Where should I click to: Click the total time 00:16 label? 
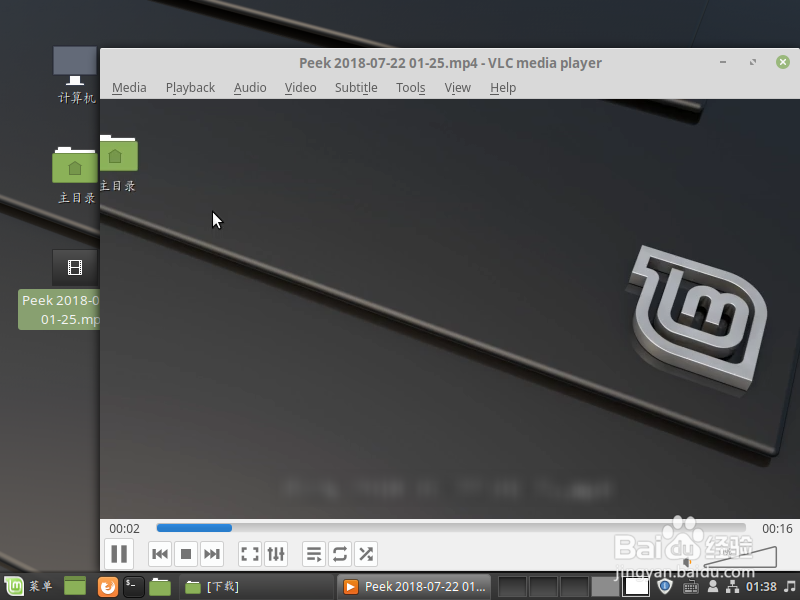pyautogui.click(x=777, y=529)
